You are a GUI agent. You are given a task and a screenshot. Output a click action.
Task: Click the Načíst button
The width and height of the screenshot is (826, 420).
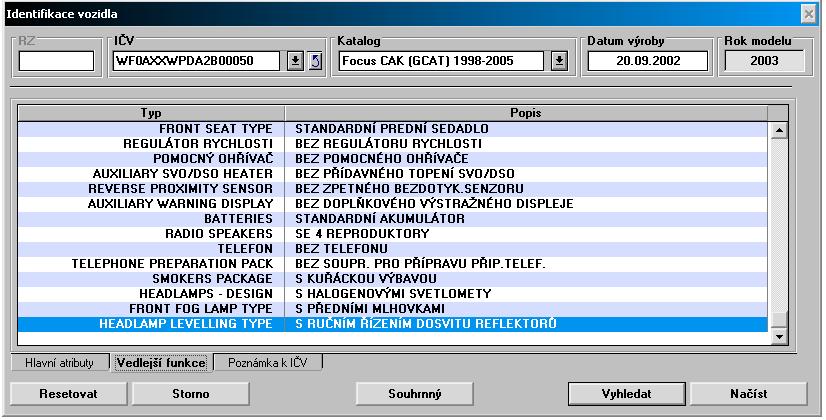(x=748, y=393)
